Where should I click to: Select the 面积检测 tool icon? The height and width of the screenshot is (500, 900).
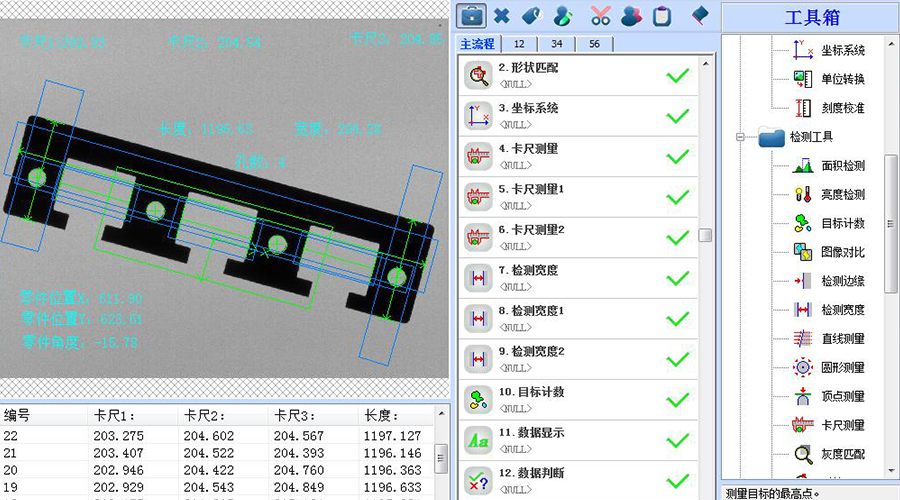(x=802, y=166)
